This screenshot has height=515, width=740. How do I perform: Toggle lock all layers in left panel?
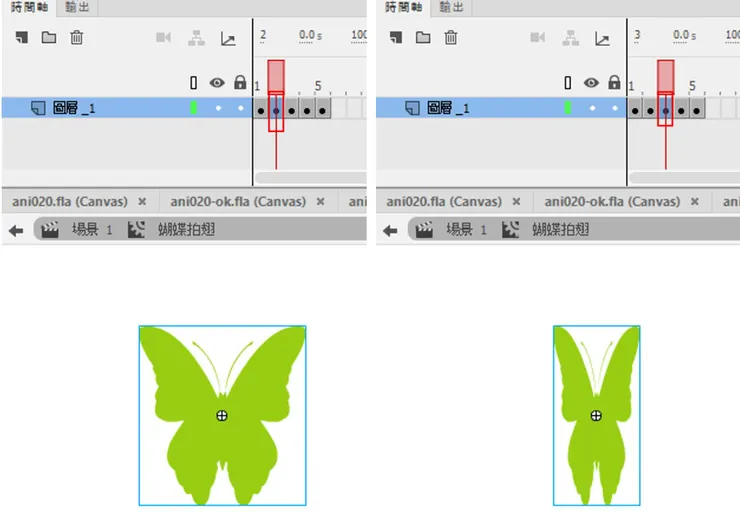pyautogui.click(x=240, y=83)
